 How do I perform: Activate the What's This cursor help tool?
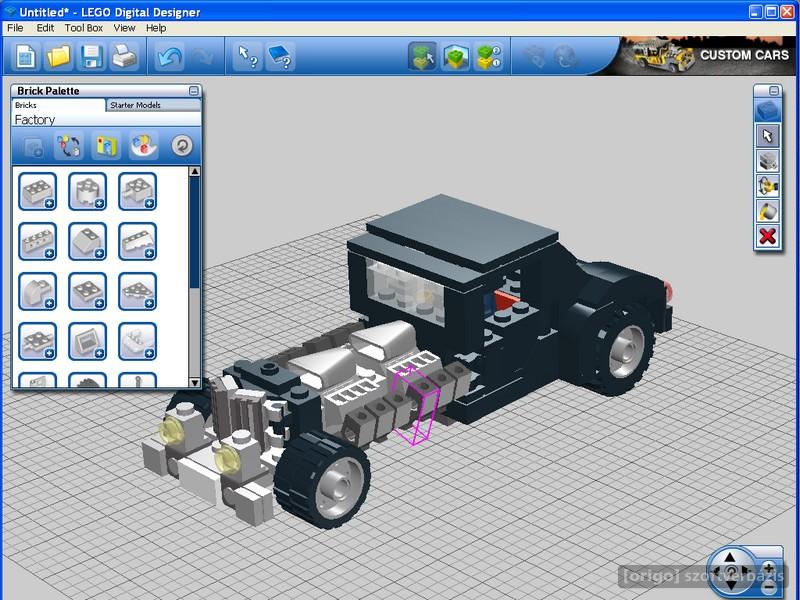(247, 56)
